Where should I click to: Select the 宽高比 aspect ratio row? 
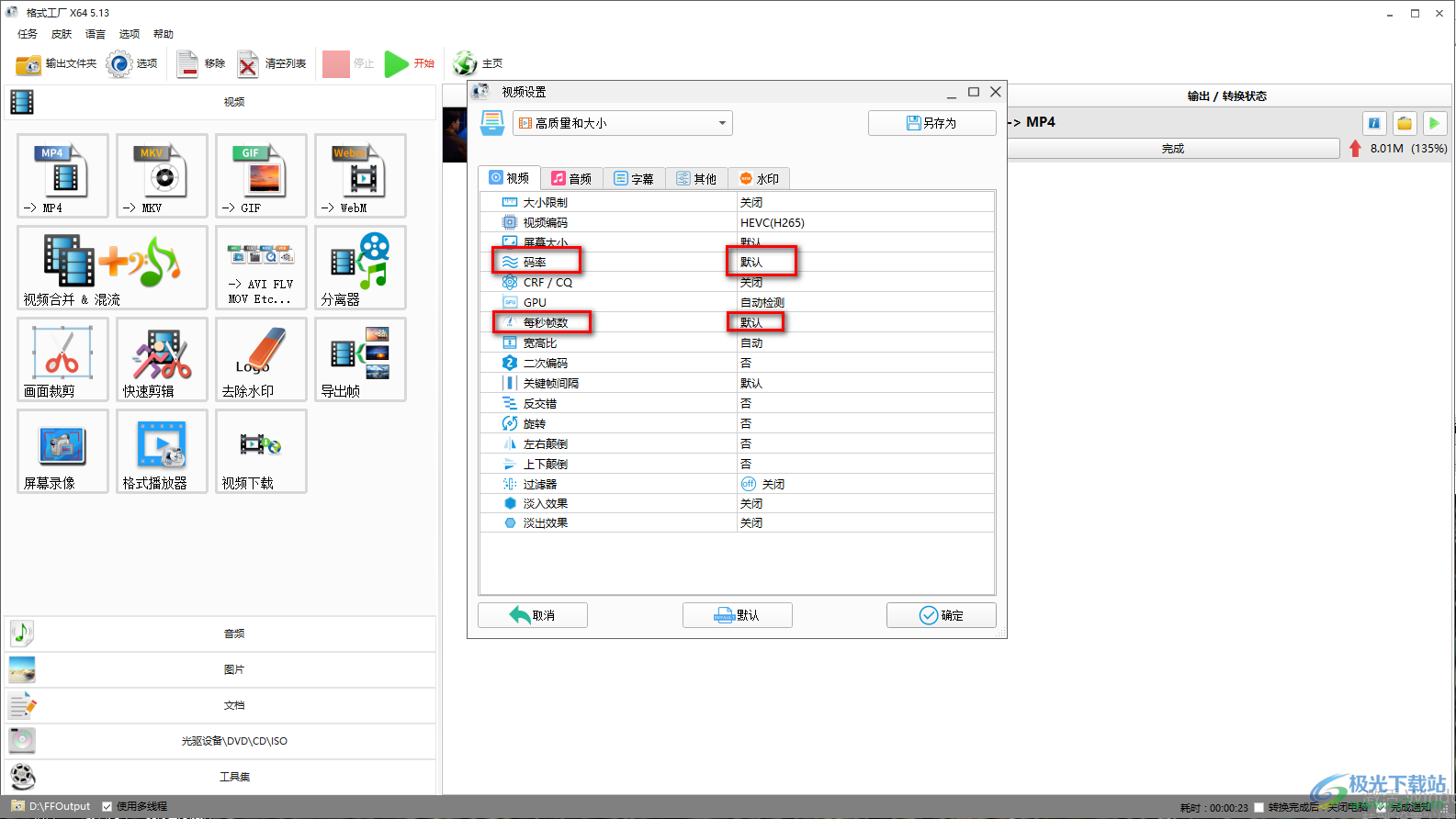(737, 342)
